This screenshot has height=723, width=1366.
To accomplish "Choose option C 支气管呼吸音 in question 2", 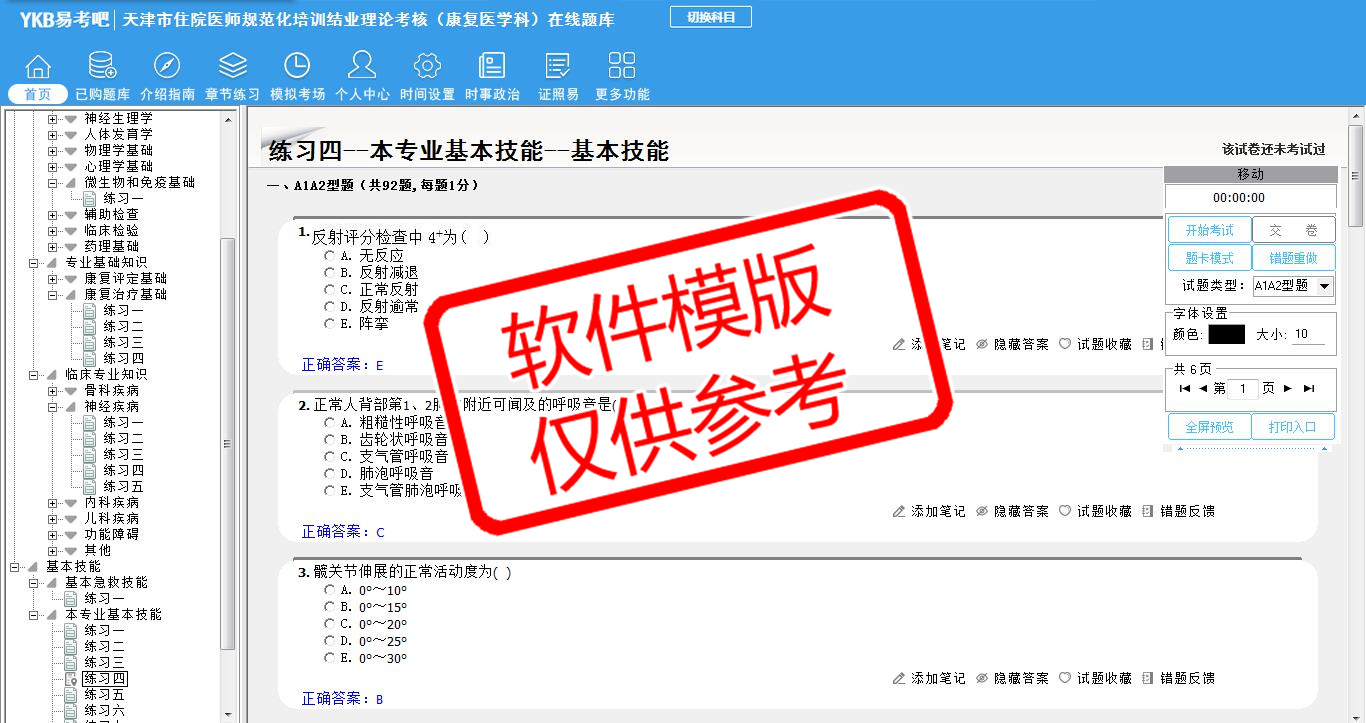I will click(x=330, y=457).
